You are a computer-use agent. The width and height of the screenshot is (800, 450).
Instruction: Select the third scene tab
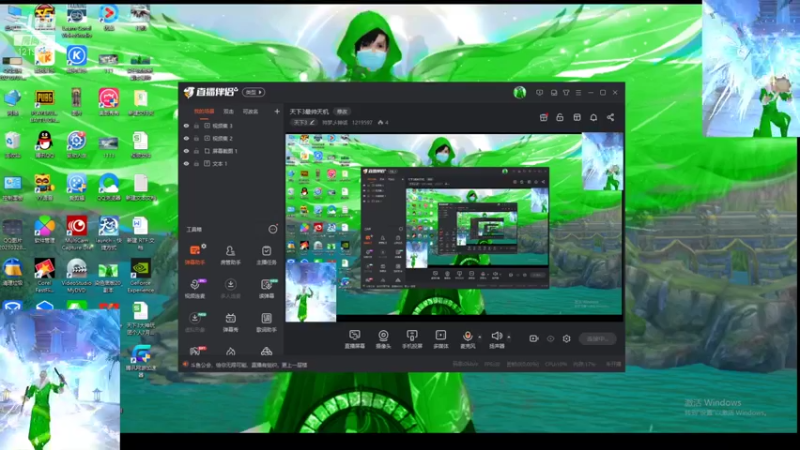click(x=250, y=111)
